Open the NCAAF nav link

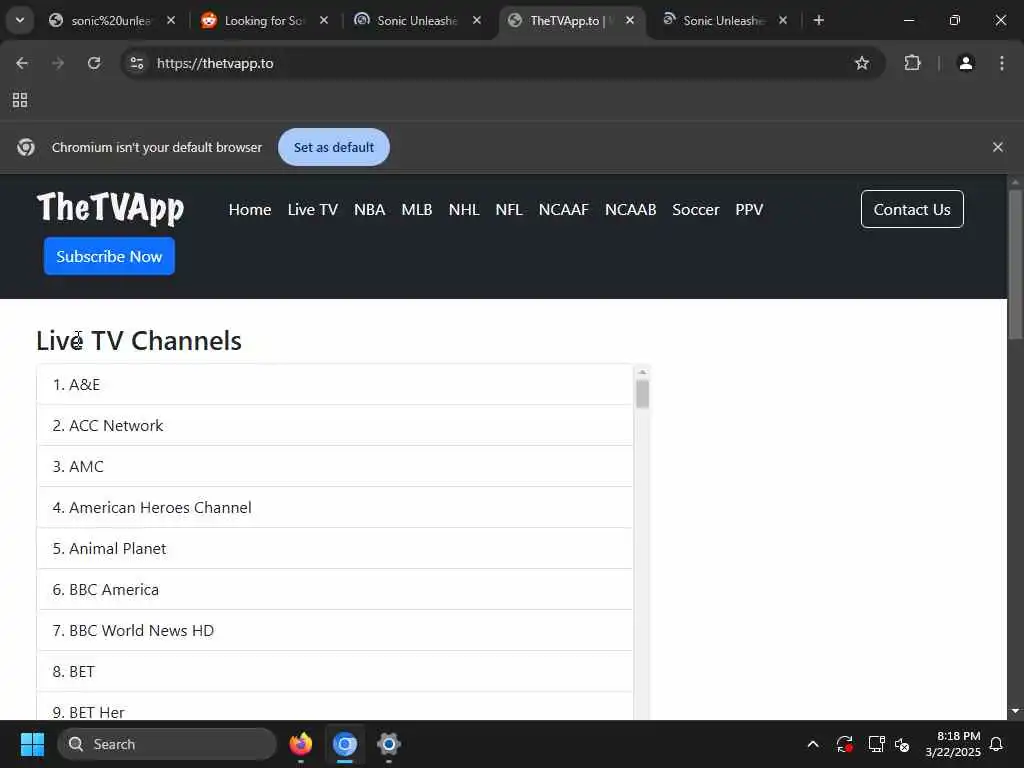(564, 210)
